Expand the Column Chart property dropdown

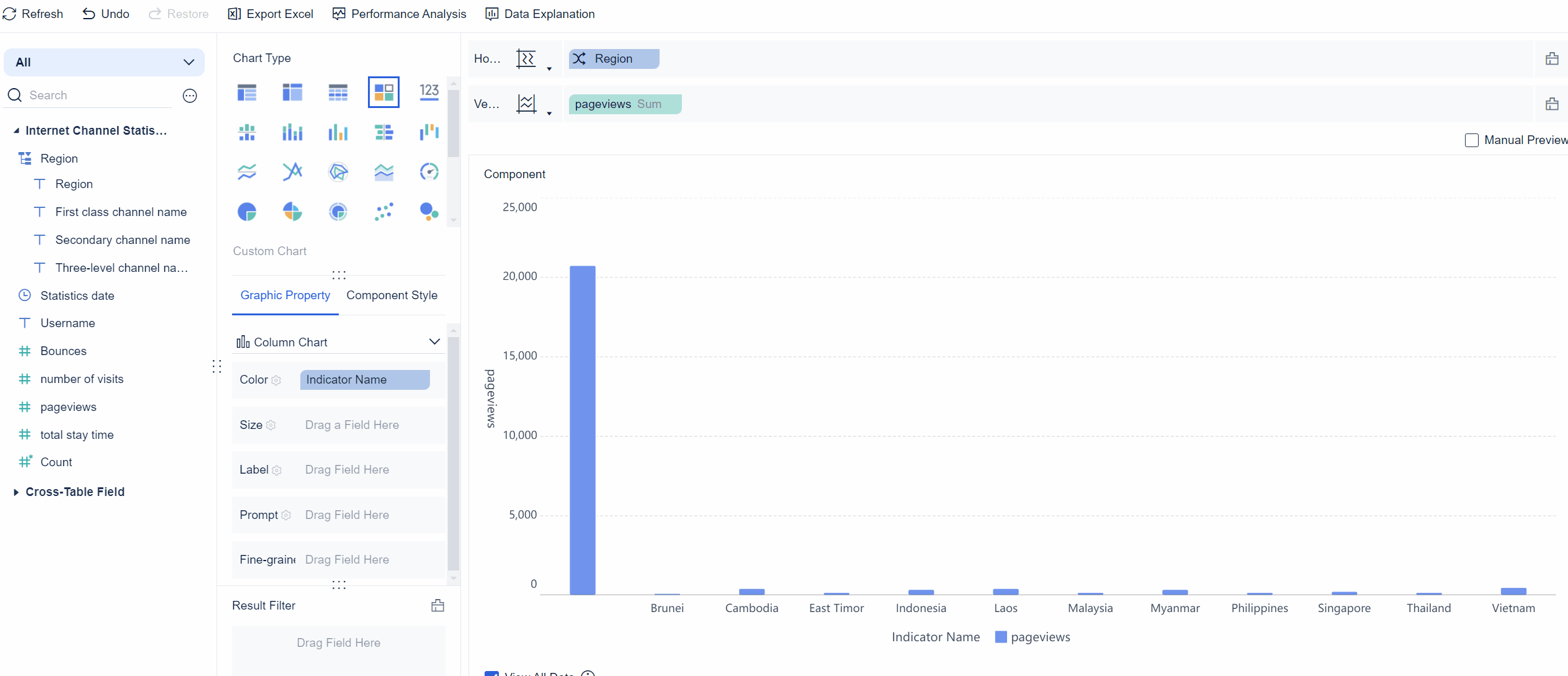(x=434, y=342)
